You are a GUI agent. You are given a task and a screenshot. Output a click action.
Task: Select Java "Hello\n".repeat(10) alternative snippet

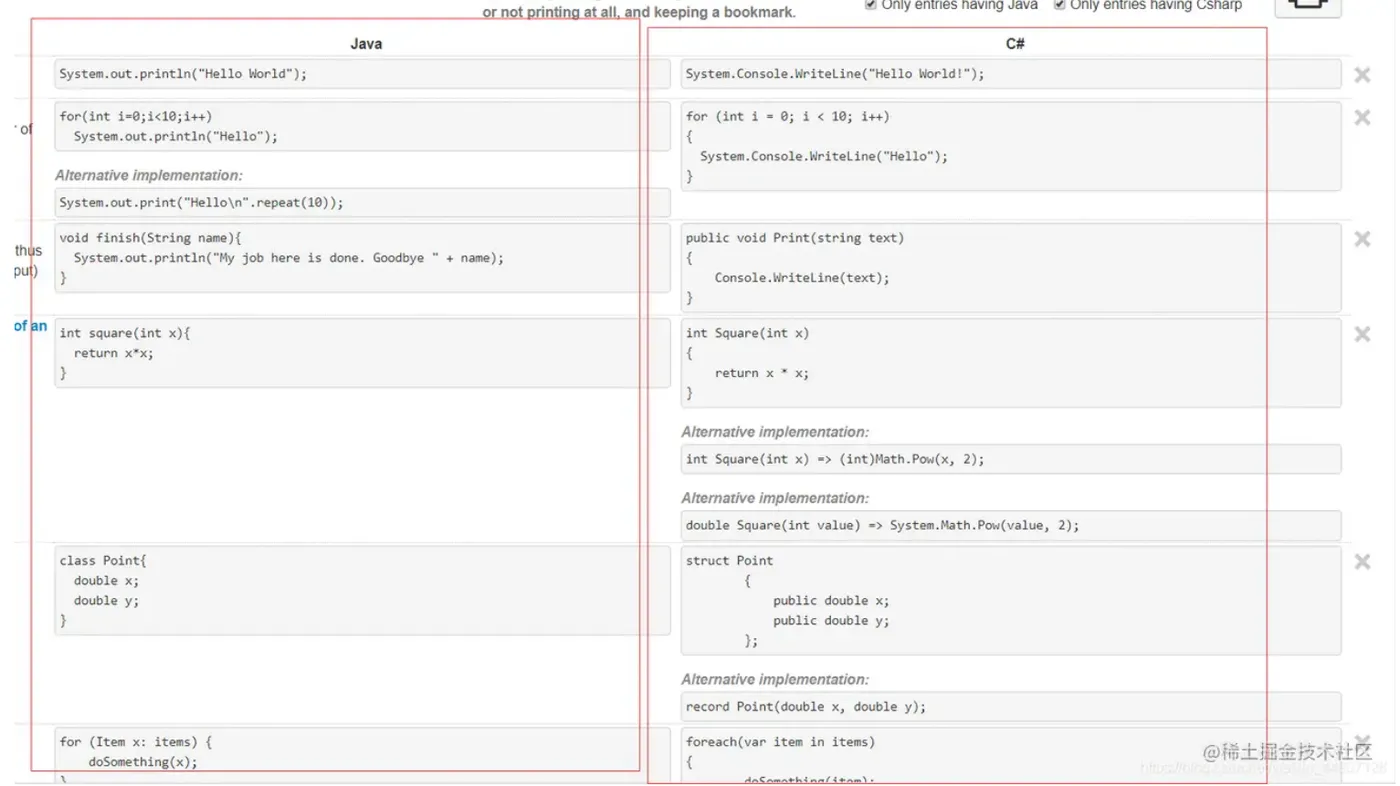(x=362, y=202)
